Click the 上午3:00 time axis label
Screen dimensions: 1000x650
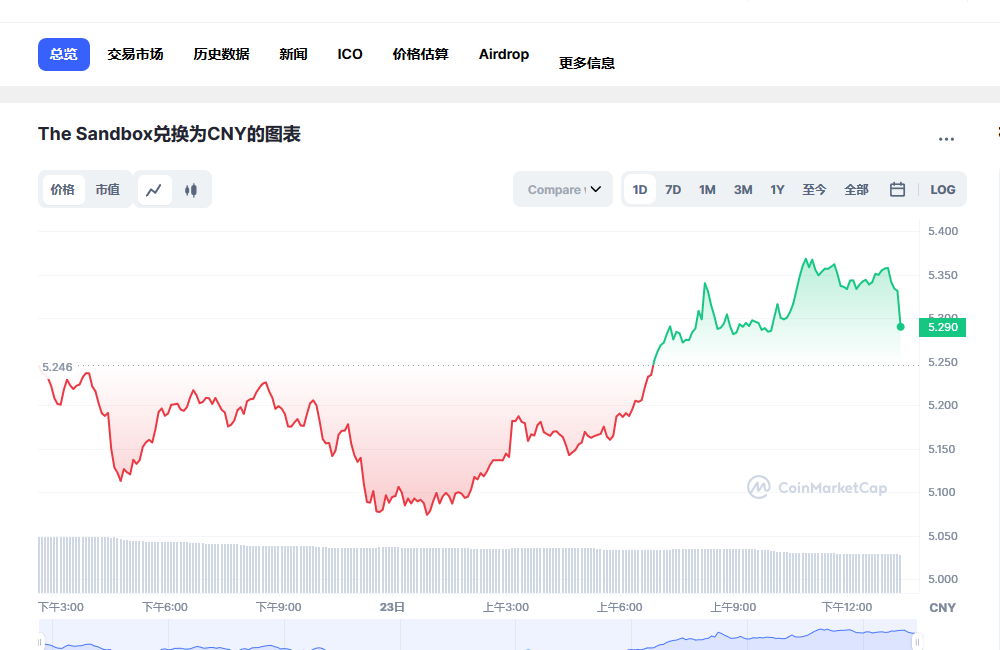tap(506, 607)
